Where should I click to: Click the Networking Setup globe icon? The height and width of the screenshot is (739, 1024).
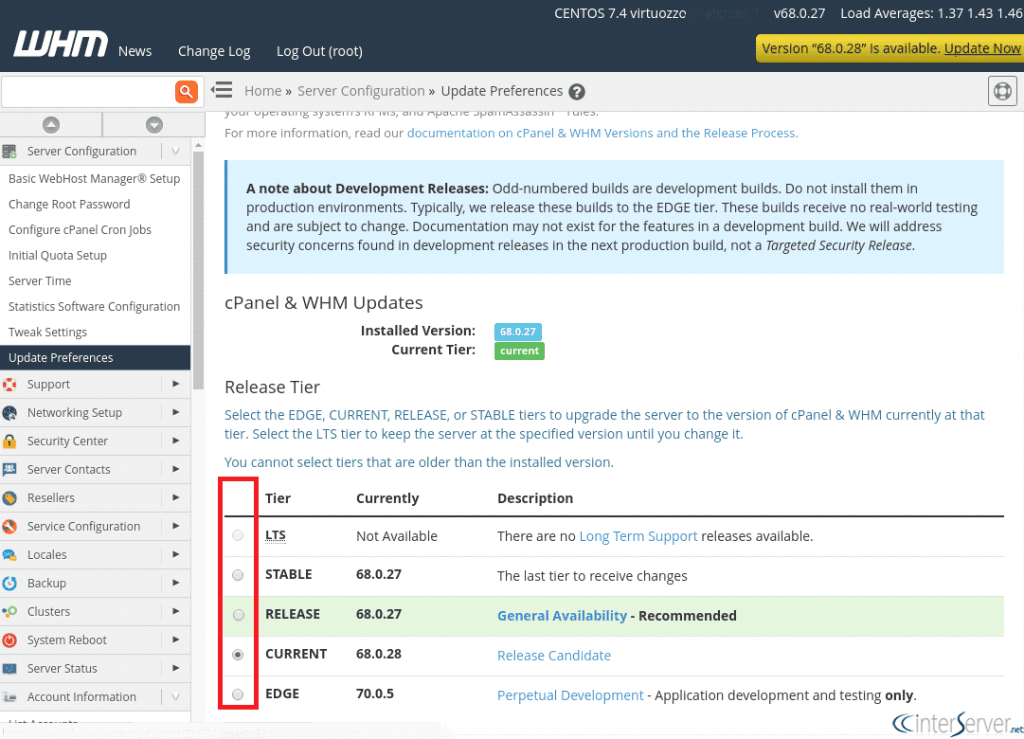(9, 413)
